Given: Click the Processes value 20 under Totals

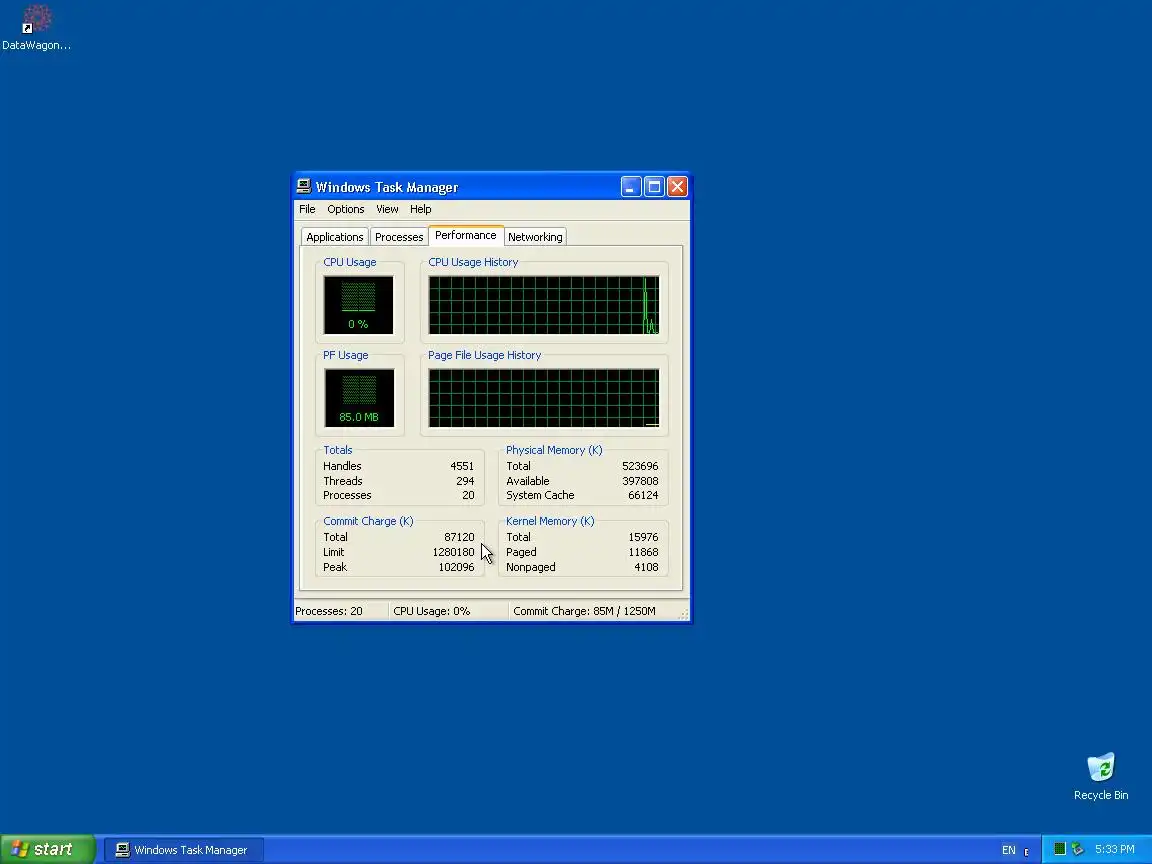Looking at the screenshot, I should coord(468,495).
